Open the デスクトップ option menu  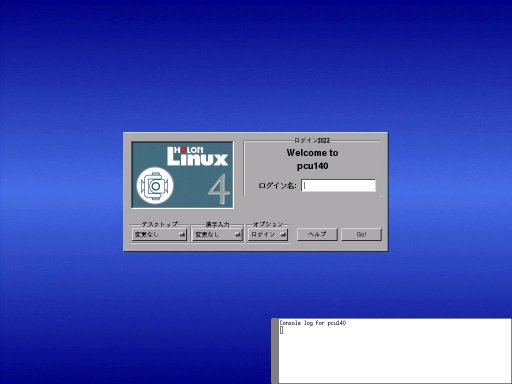point(159,235)
